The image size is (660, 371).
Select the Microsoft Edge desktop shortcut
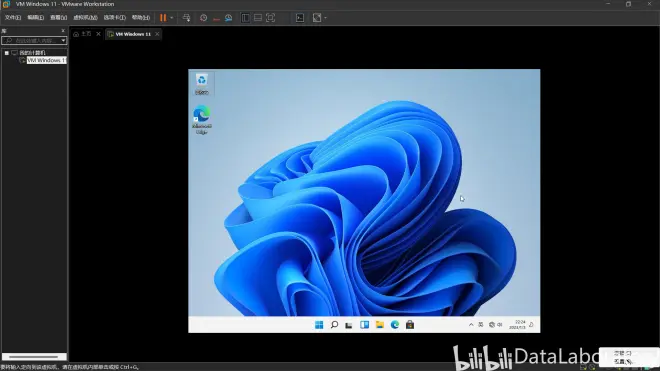point(202,120)
